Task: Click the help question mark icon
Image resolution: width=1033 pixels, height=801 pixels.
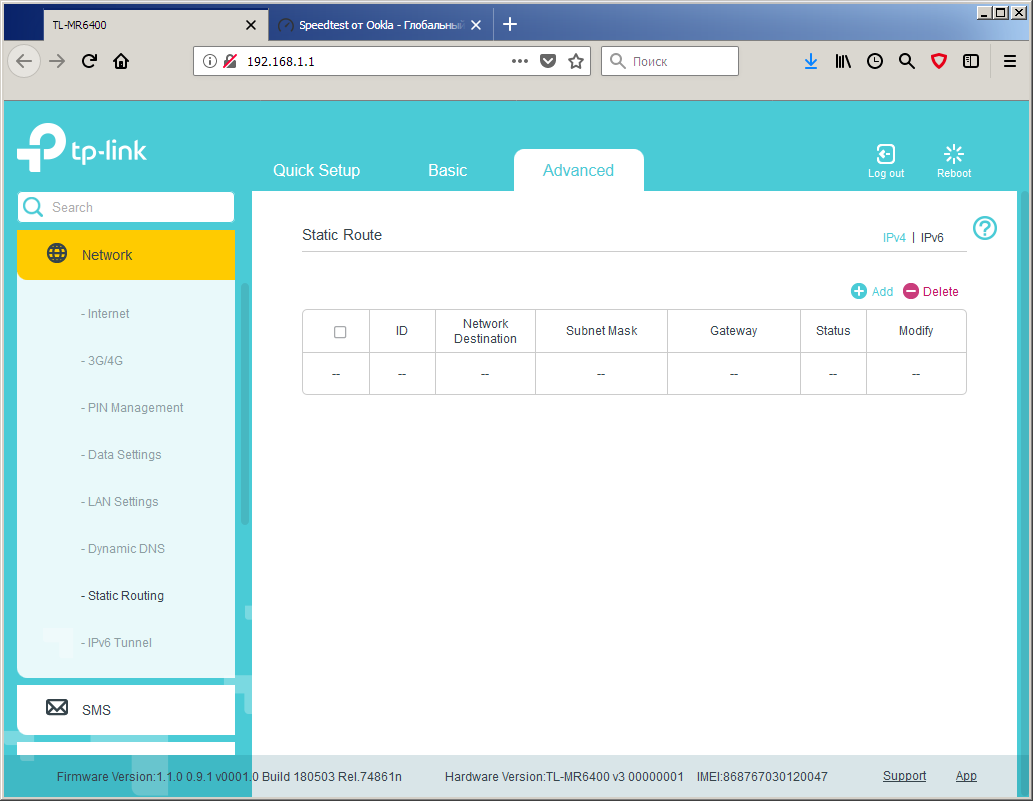Action: coord(984,229)
